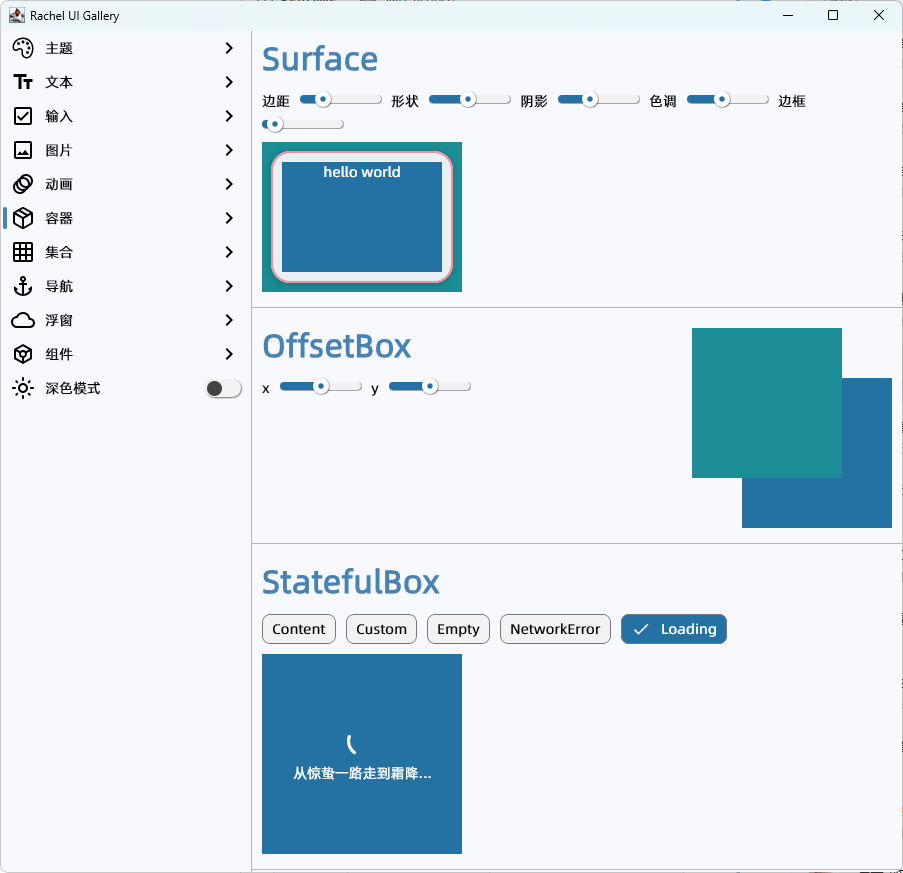Click the OffsetBox x slider
Image resolution: width=903 pixels, height=873 pixels.
321,386
